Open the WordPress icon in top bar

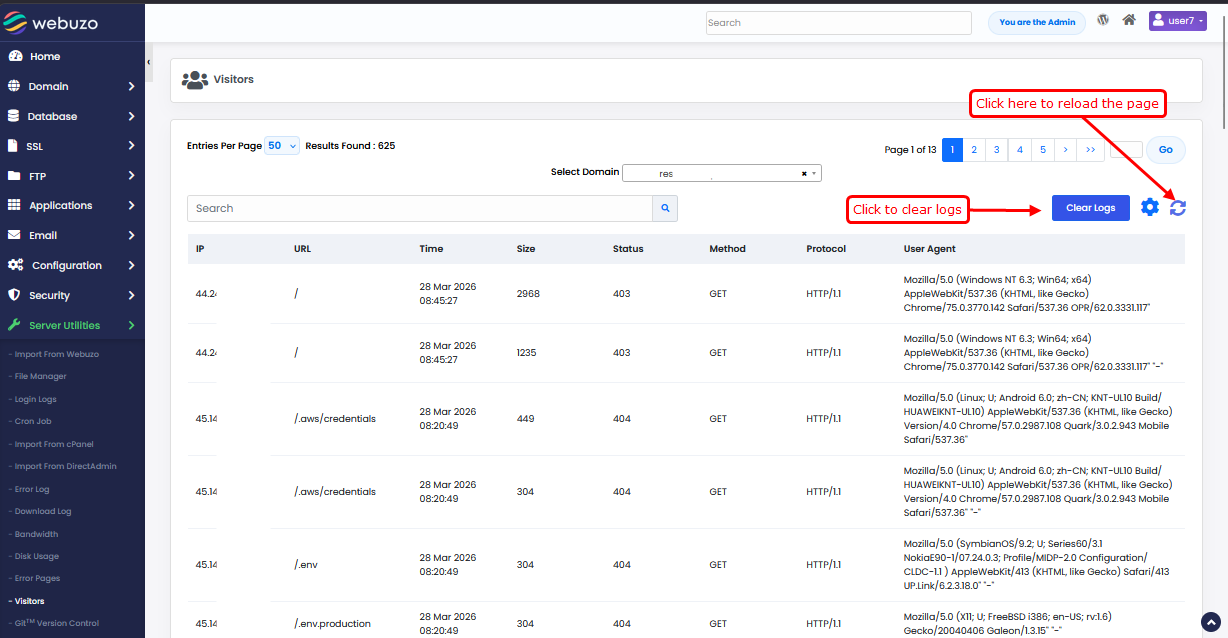click(x=1104, y=20)
